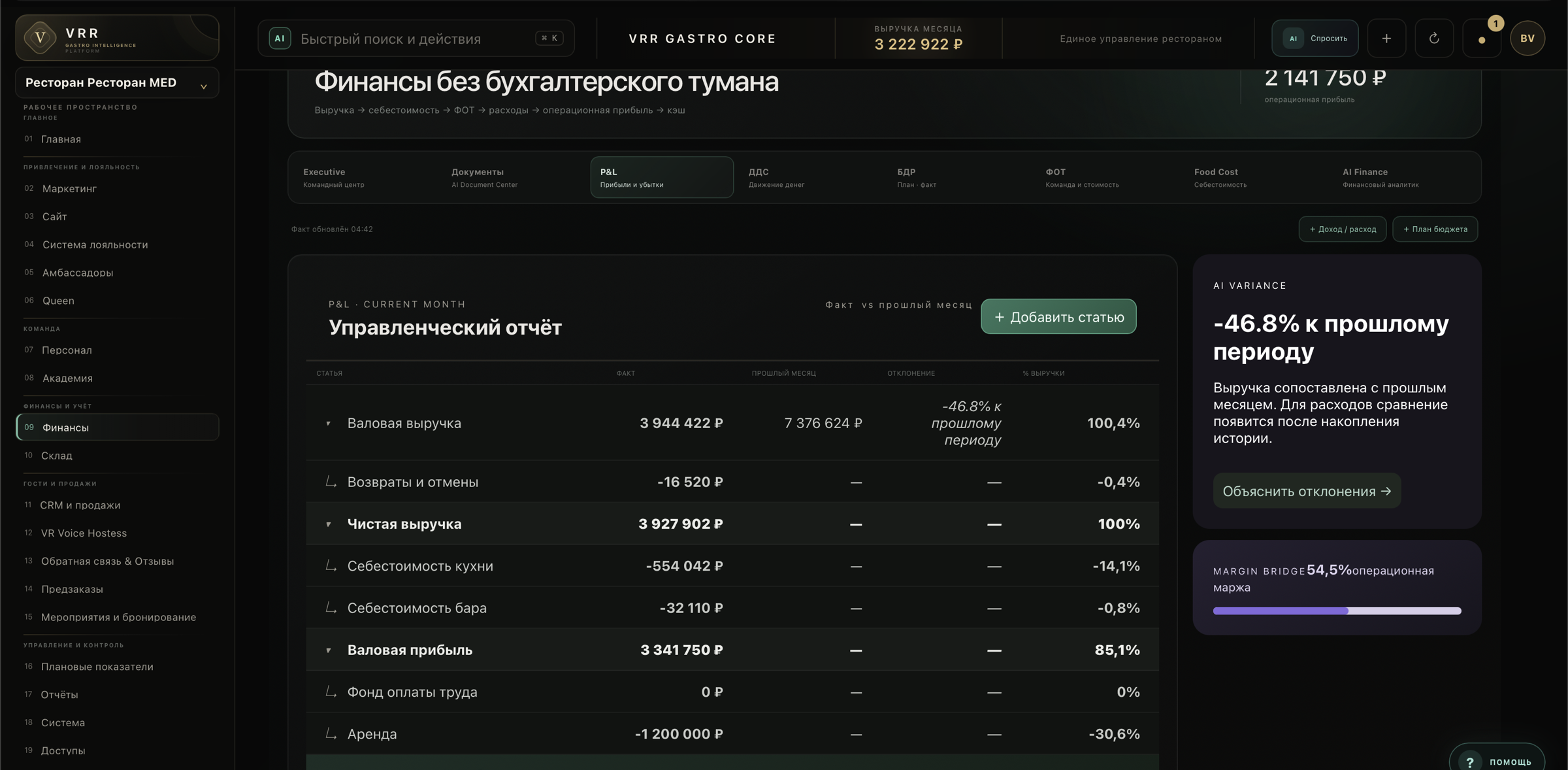This screenshot has height=770, width=1568.
Task: Click the AI Спросить button
Action: tap(1315, 39)
